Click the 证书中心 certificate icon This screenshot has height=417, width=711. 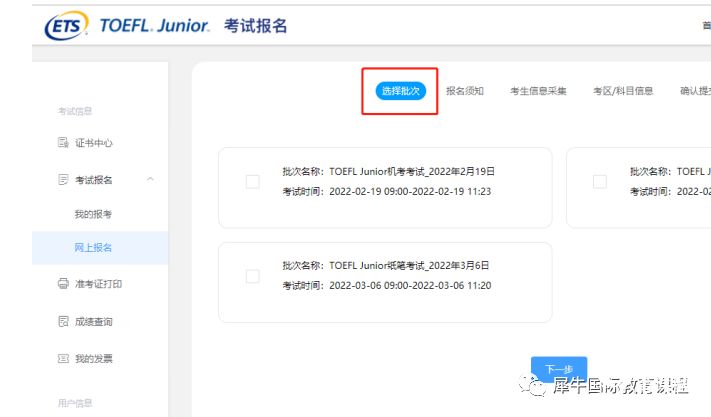tap(63, 143)
